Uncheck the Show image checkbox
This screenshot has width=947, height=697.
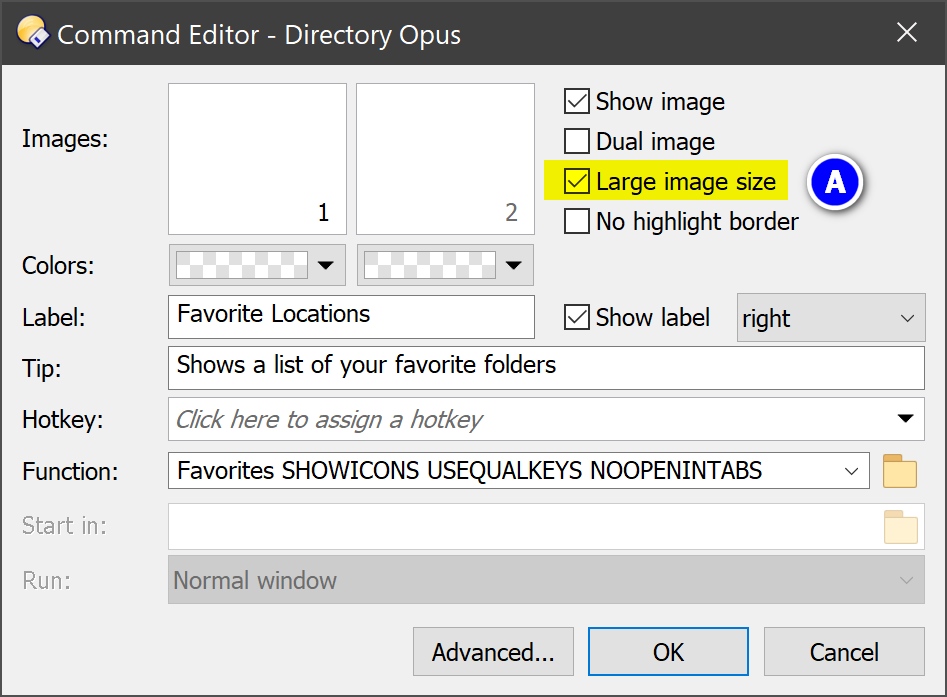(x=577, y=101)
